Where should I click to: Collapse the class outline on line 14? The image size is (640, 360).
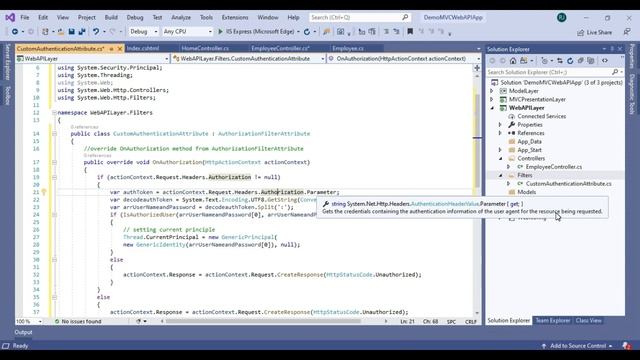pyautogui.click(x=54, y=133)
